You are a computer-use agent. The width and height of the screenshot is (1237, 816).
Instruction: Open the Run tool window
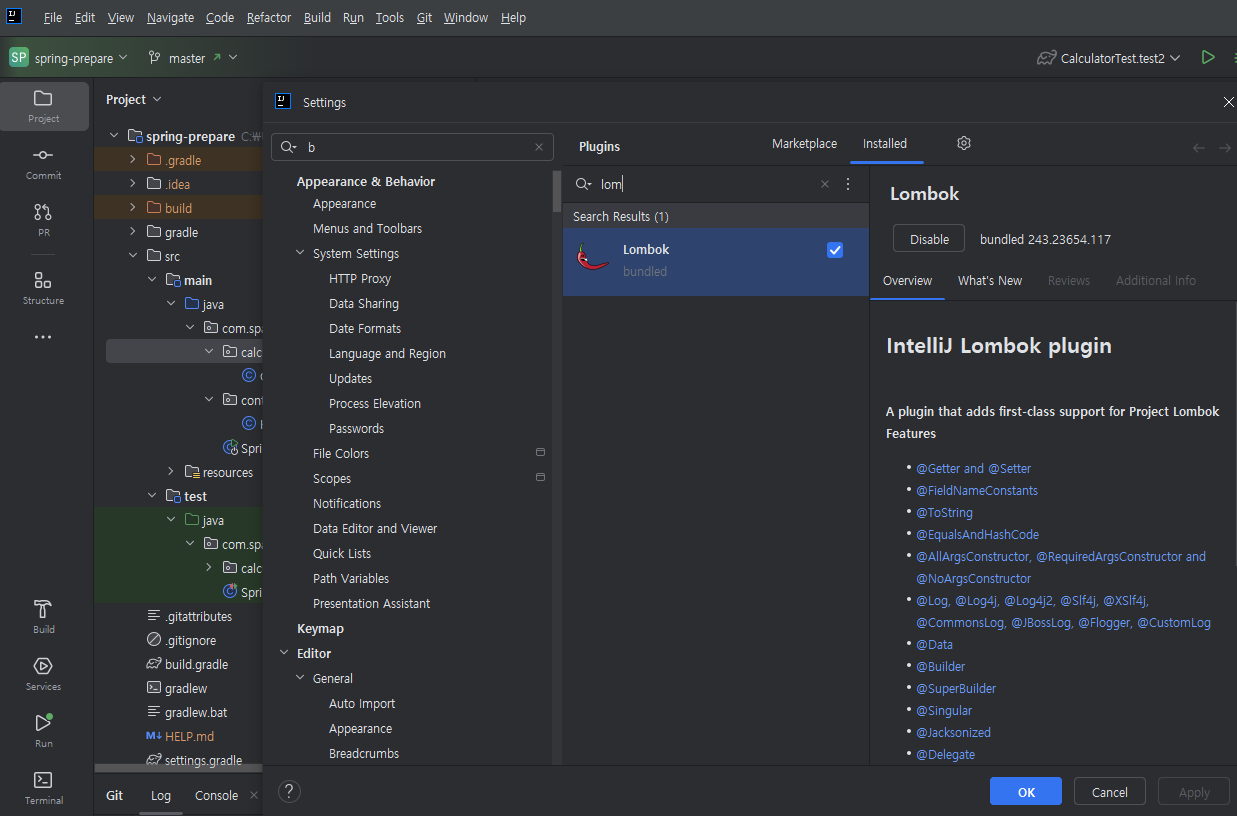point(43,731)
